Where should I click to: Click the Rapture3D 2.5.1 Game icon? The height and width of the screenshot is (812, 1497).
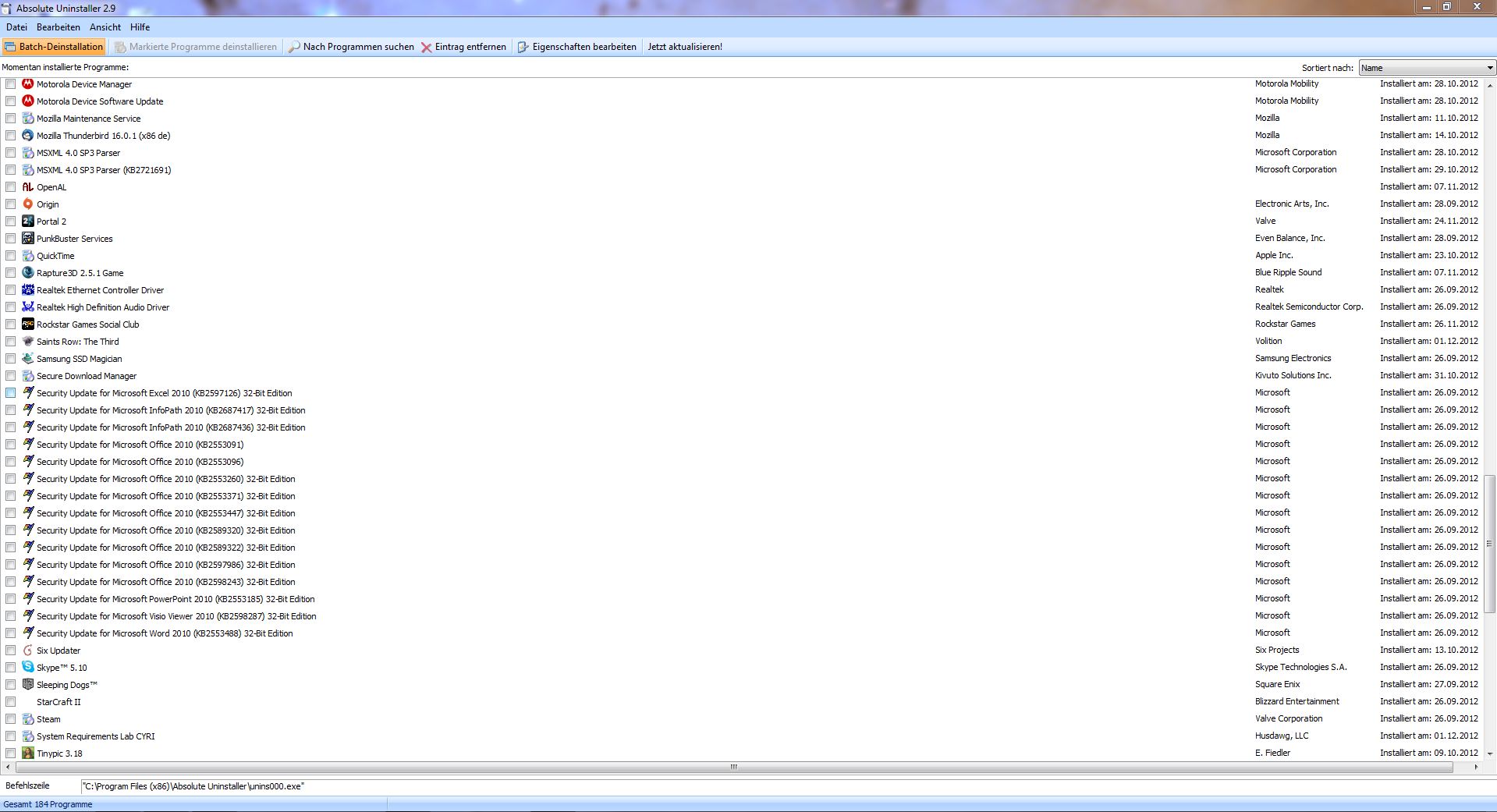28,272
